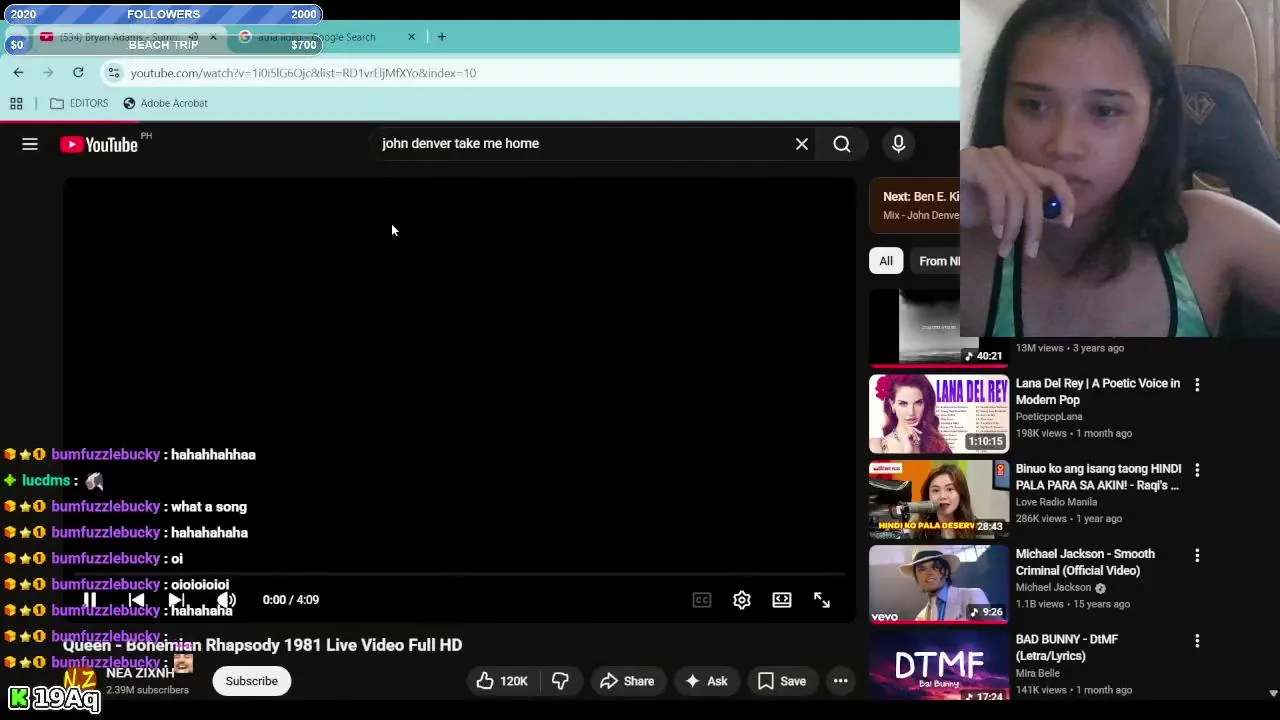Go to the previous video
This screenshot has height=720, width=1280.
[x=137, y=600]
